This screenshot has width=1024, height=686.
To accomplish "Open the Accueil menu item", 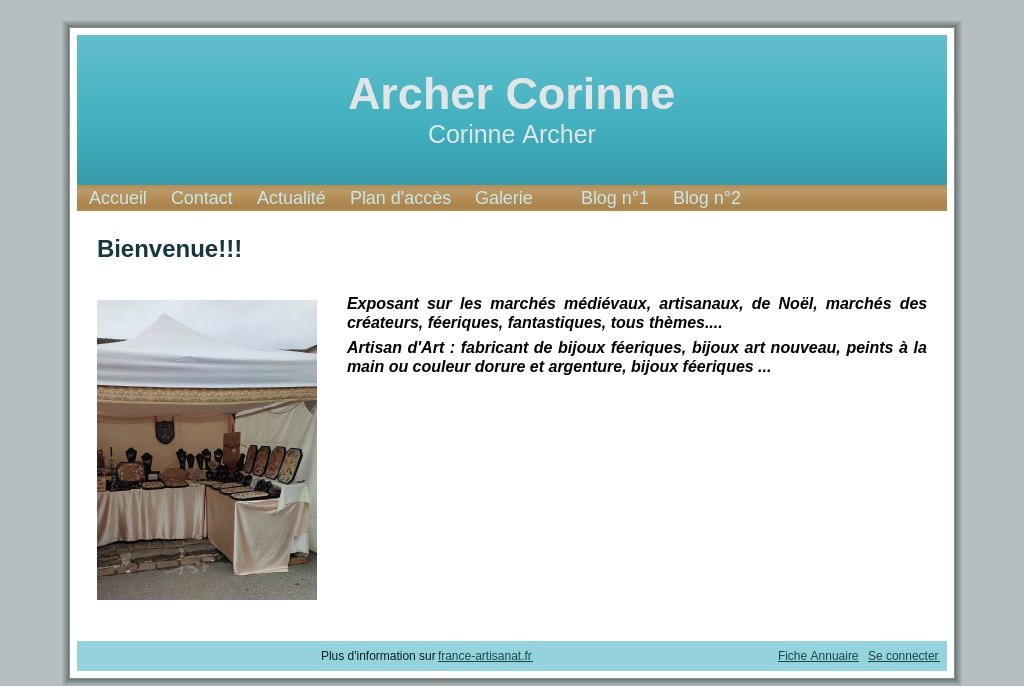I will [118, 198].
